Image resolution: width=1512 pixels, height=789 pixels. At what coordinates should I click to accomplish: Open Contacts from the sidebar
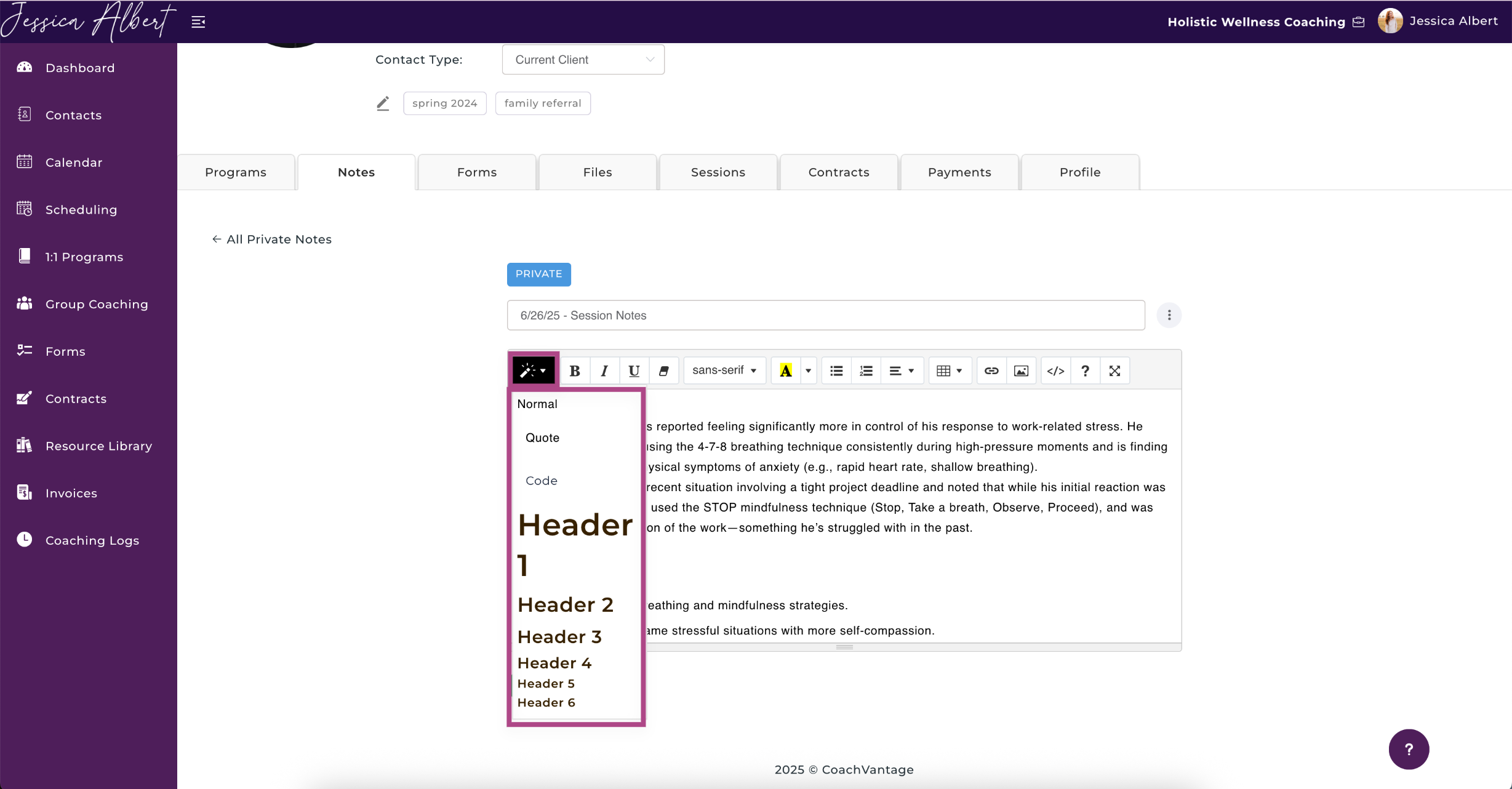[x=73, y=115]
